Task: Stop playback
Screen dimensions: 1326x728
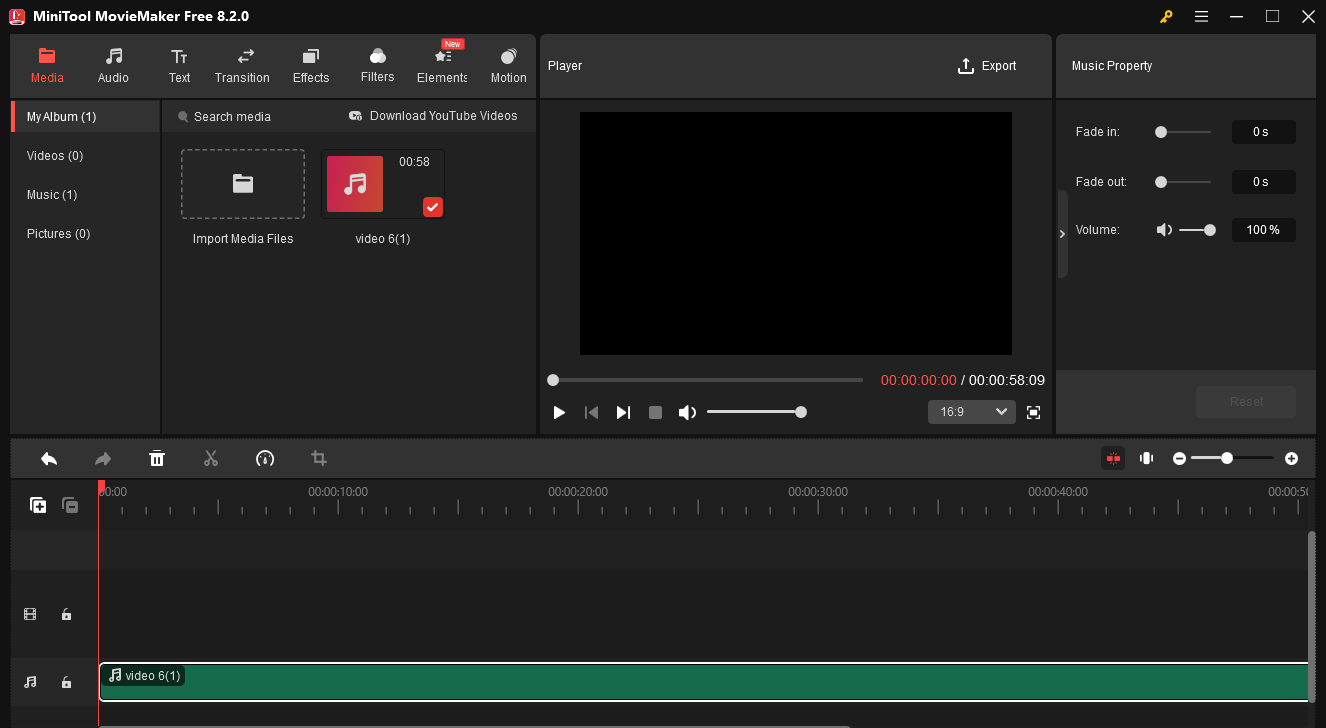Action: [x=655, y=412]
